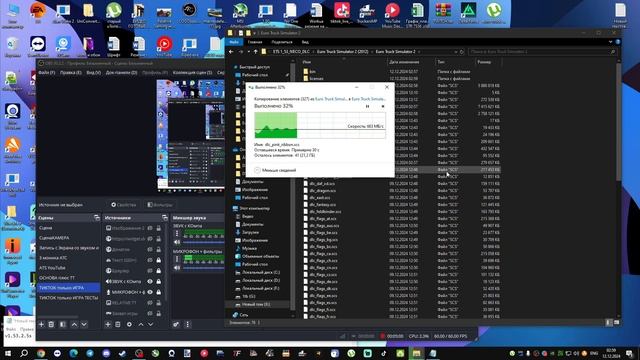Open scene filters icon in Scenes panel toolbar
The width and height of the screenshot is (640, 360).
point(62,324)
